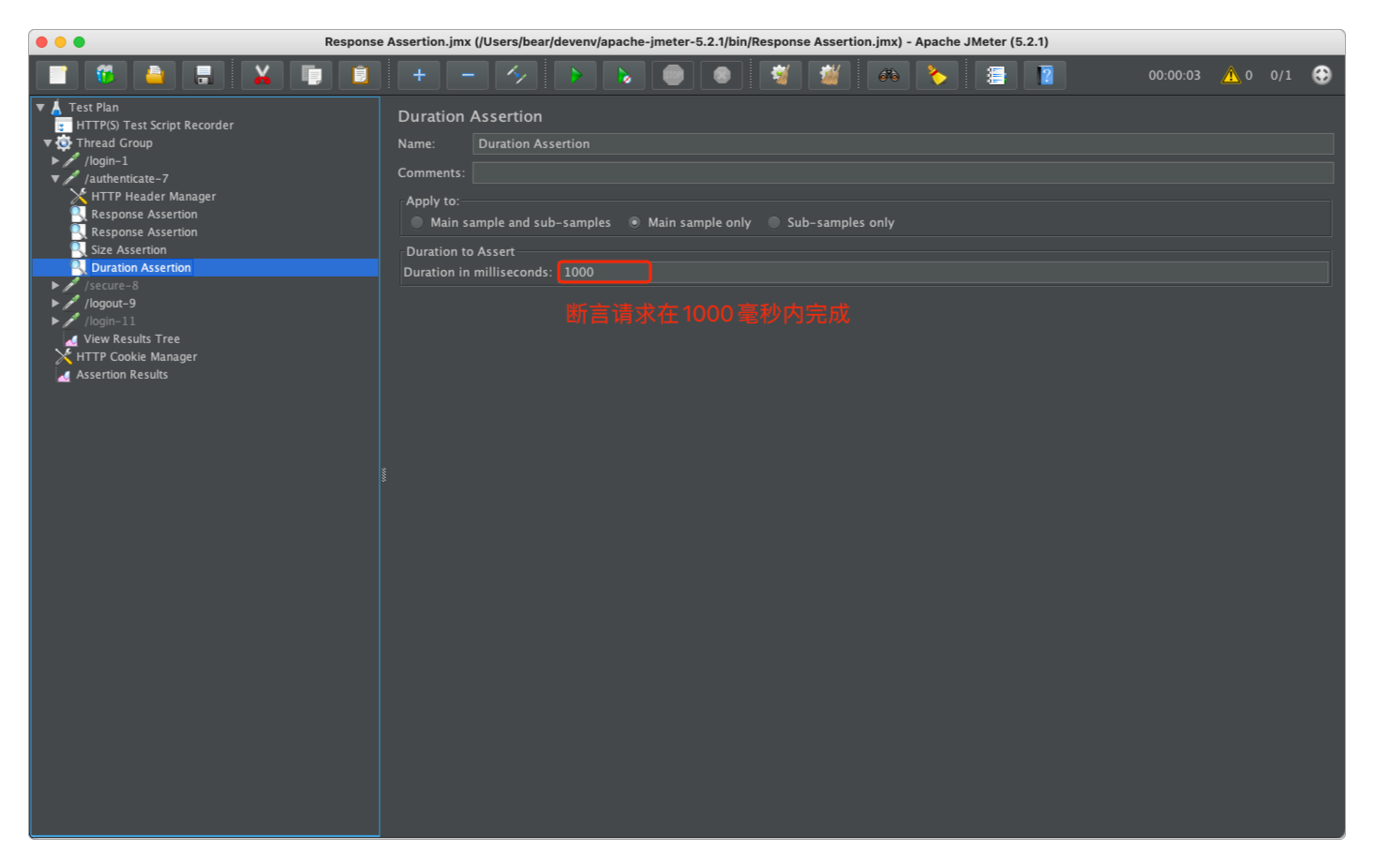Screen dimensions: 1374x868
Task: Collapse the /authenticate-7 sampler node
Action: [55, 178]
